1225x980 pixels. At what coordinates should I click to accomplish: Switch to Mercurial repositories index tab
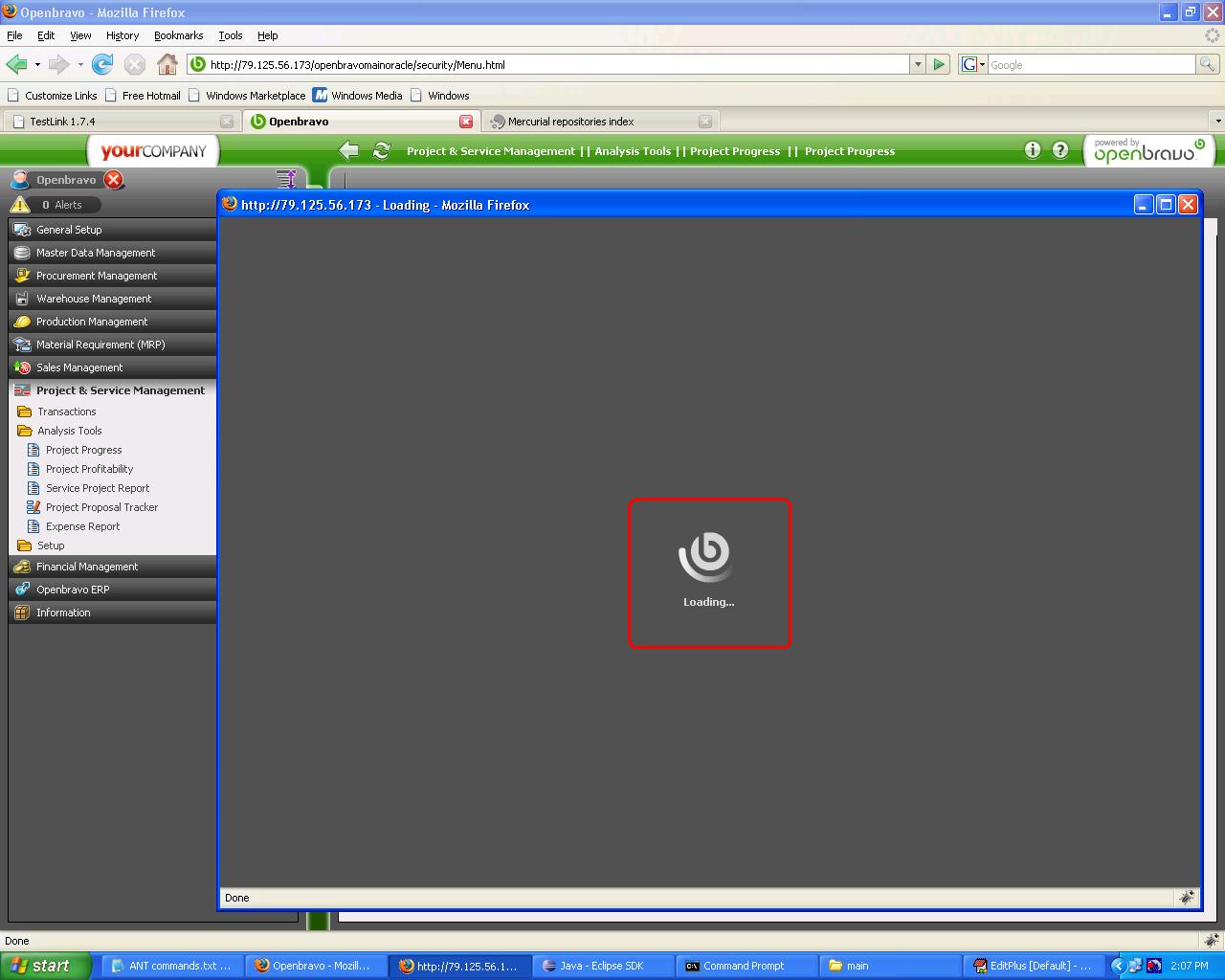[601, 122]
